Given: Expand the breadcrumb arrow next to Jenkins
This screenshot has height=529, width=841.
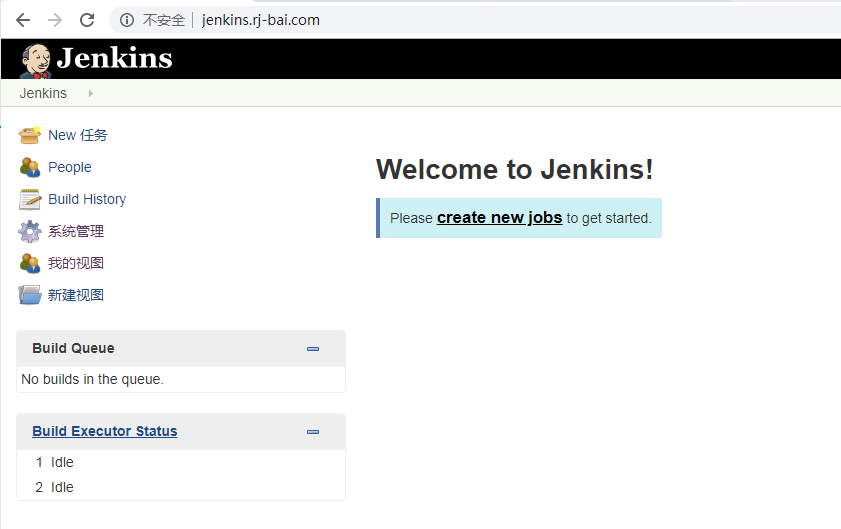Looking at the screenshot, I should tap(91, 93).
